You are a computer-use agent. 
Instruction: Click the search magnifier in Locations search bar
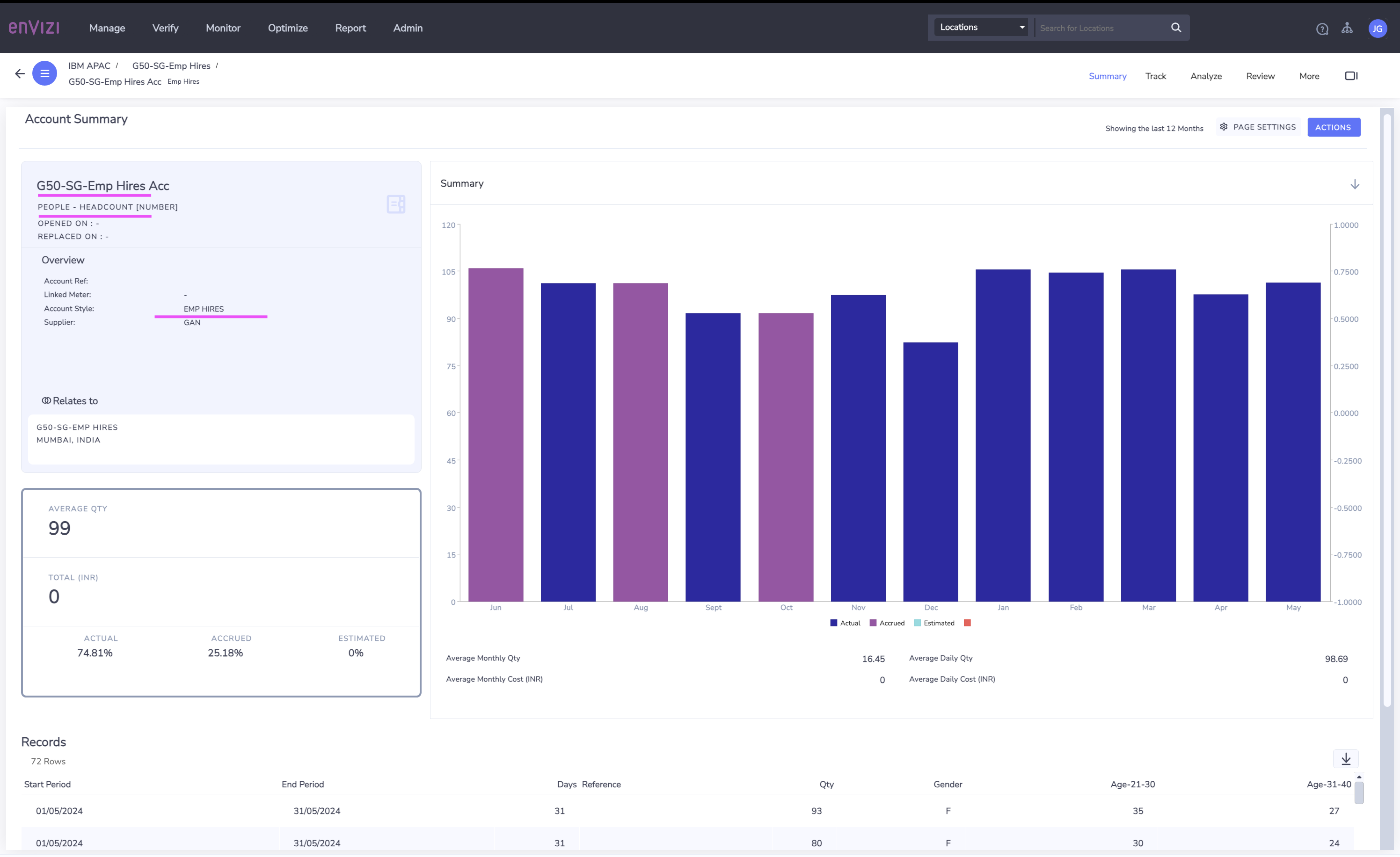point(1175,27)
